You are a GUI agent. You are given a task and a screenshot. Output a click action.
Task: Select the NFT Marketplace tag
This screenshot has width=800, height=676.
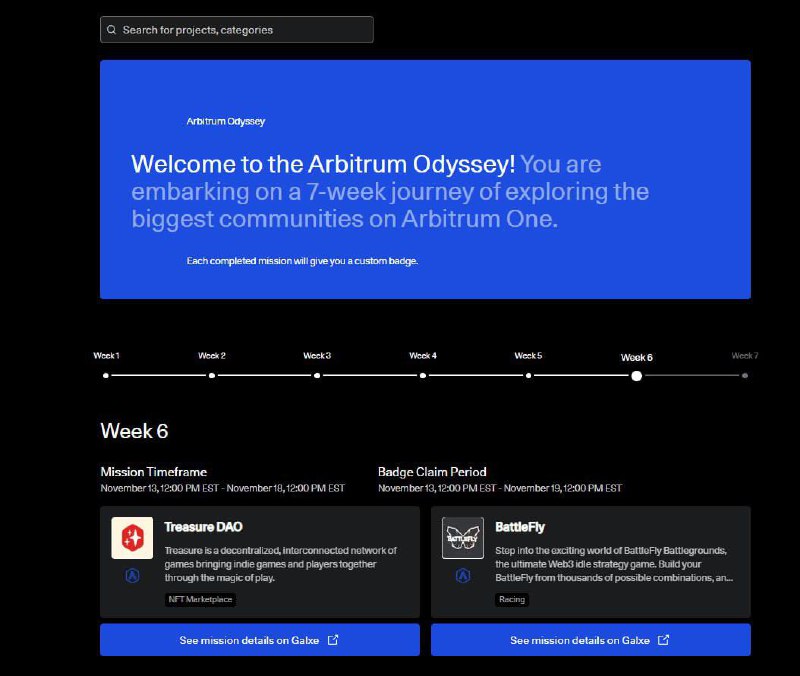point(200,599)
